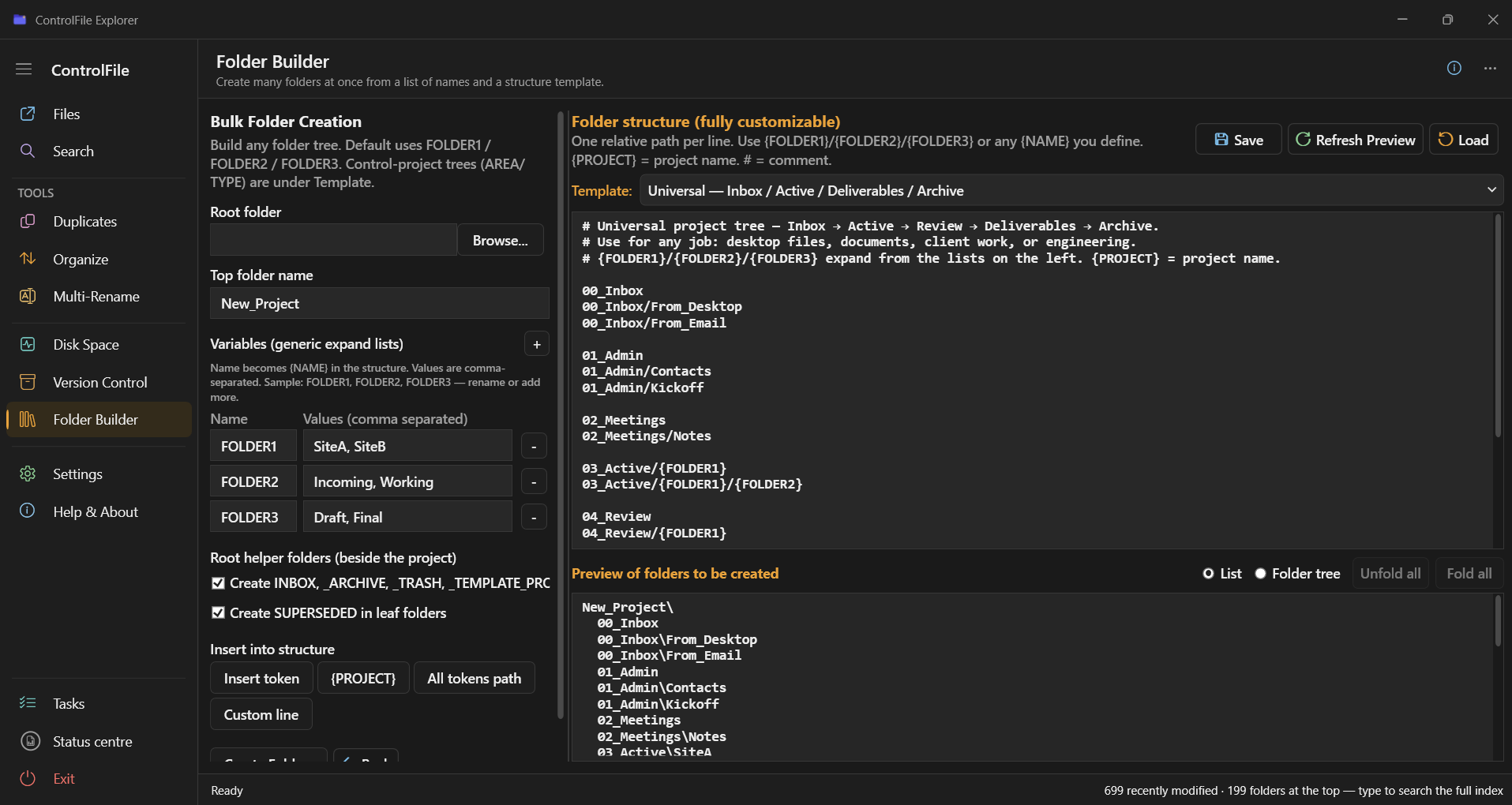Toggle the hamburger navigation menu
The height and width of the screenshot is (805, 1512).
[x=24, y=69]
